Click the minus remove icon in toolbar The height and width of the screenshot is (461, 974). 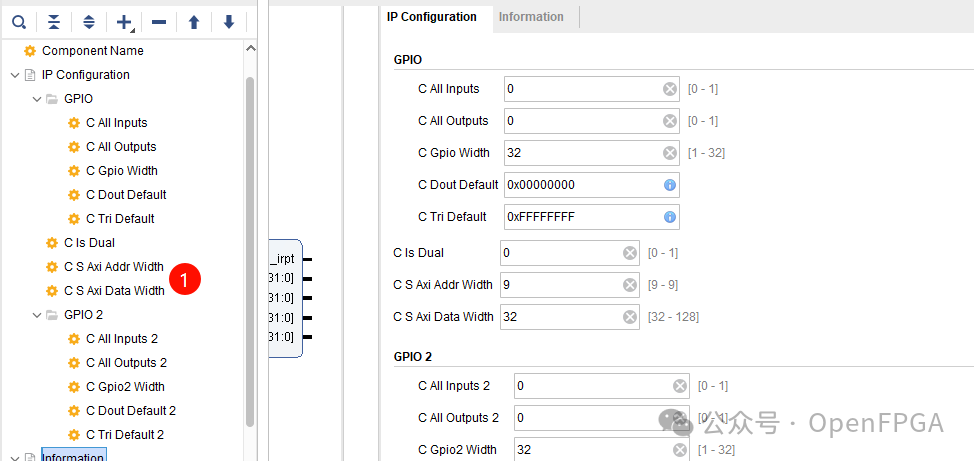(x=159, y=23)
